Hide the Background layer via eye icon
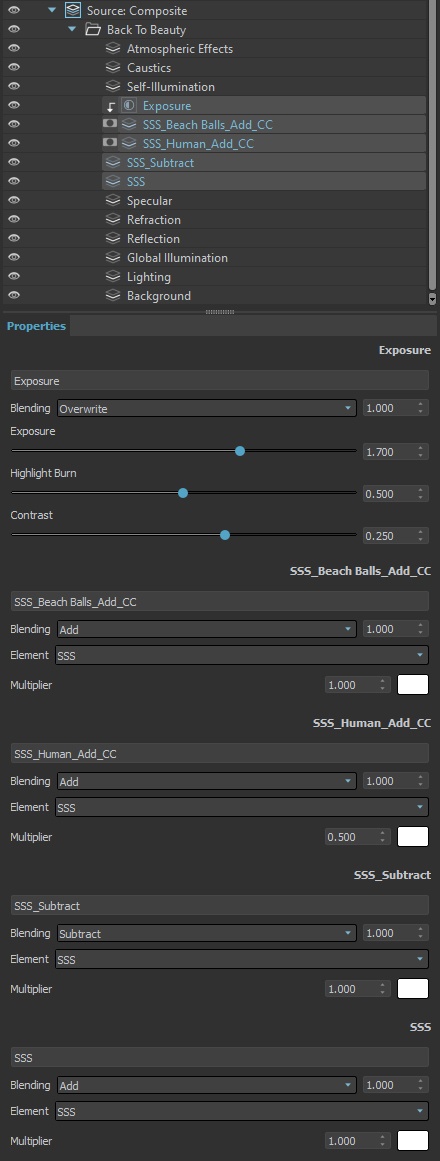 pos(13,295)
